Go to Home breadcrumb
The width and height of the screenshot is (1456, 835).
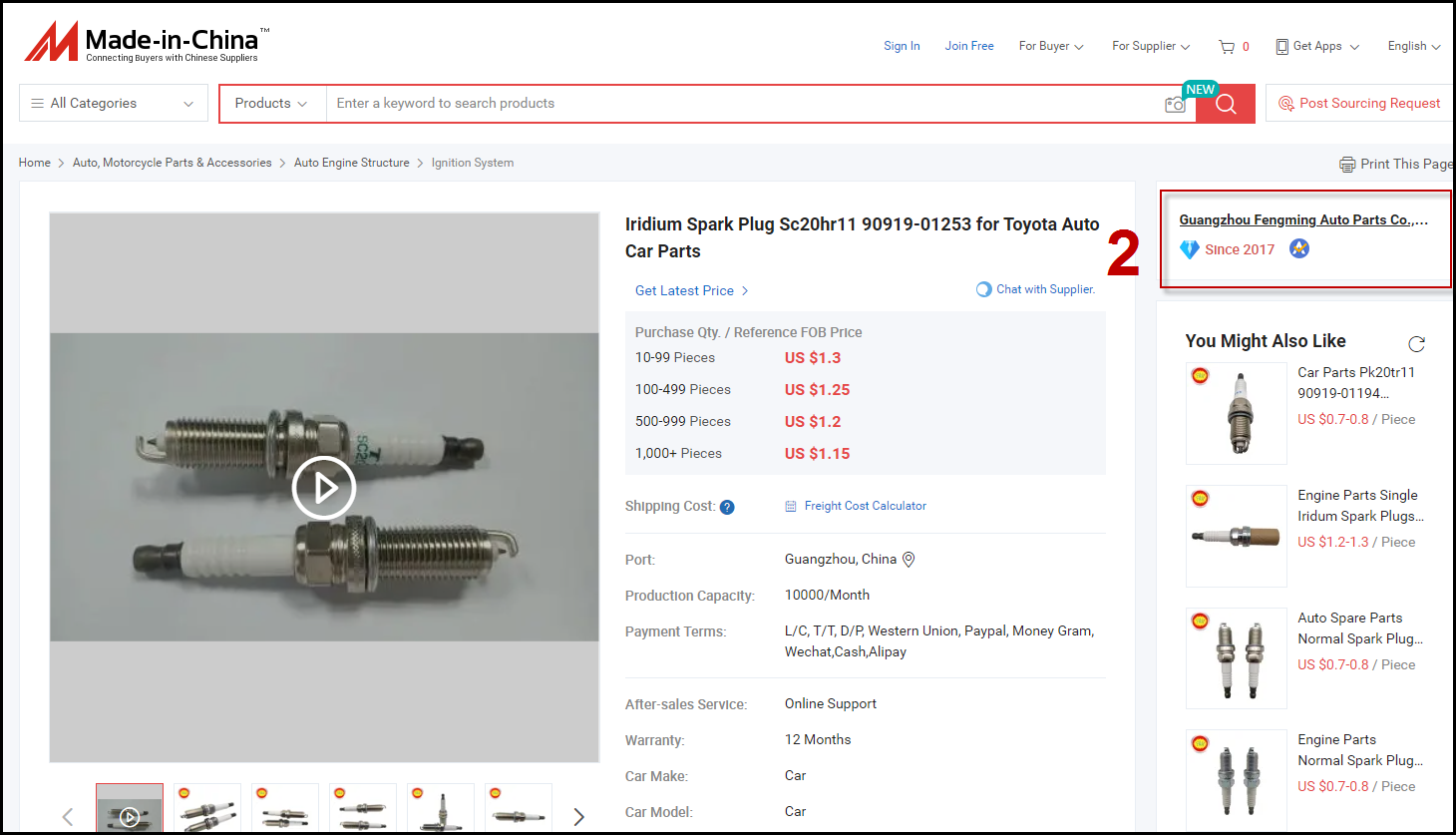(x=35, y=163)
